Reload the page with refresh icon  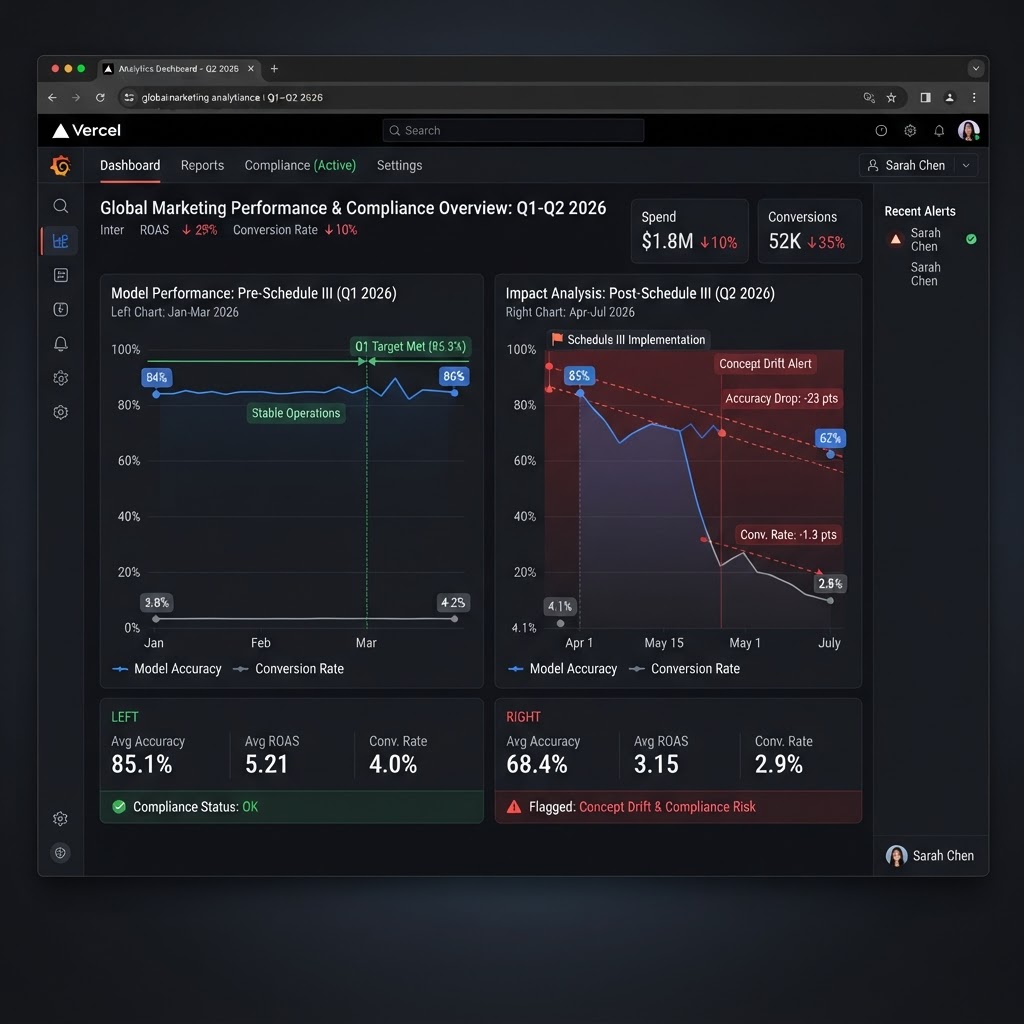click(x=100, y=97)
